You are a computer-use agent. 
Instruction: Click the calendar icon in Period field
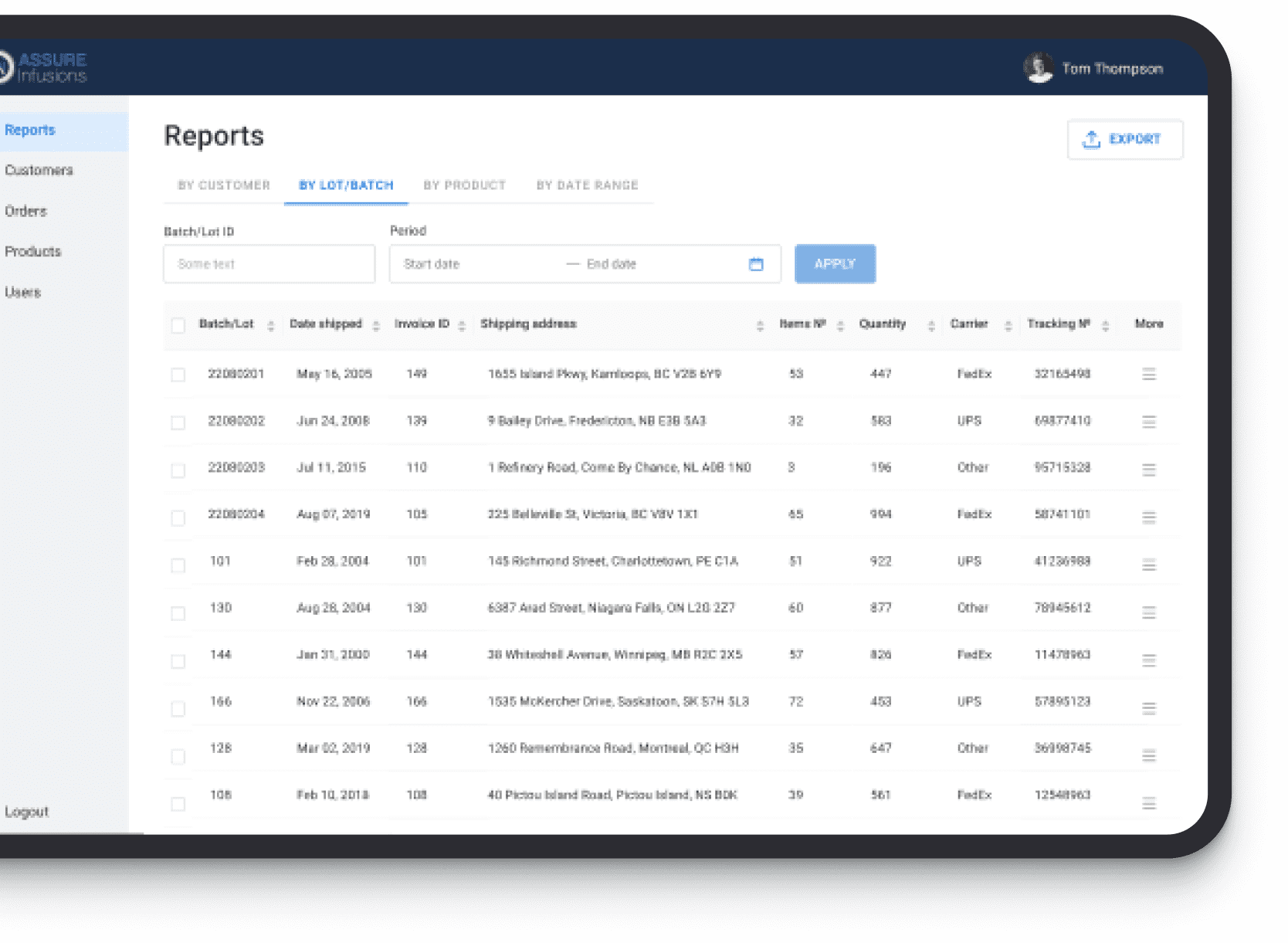pos(756,264)
